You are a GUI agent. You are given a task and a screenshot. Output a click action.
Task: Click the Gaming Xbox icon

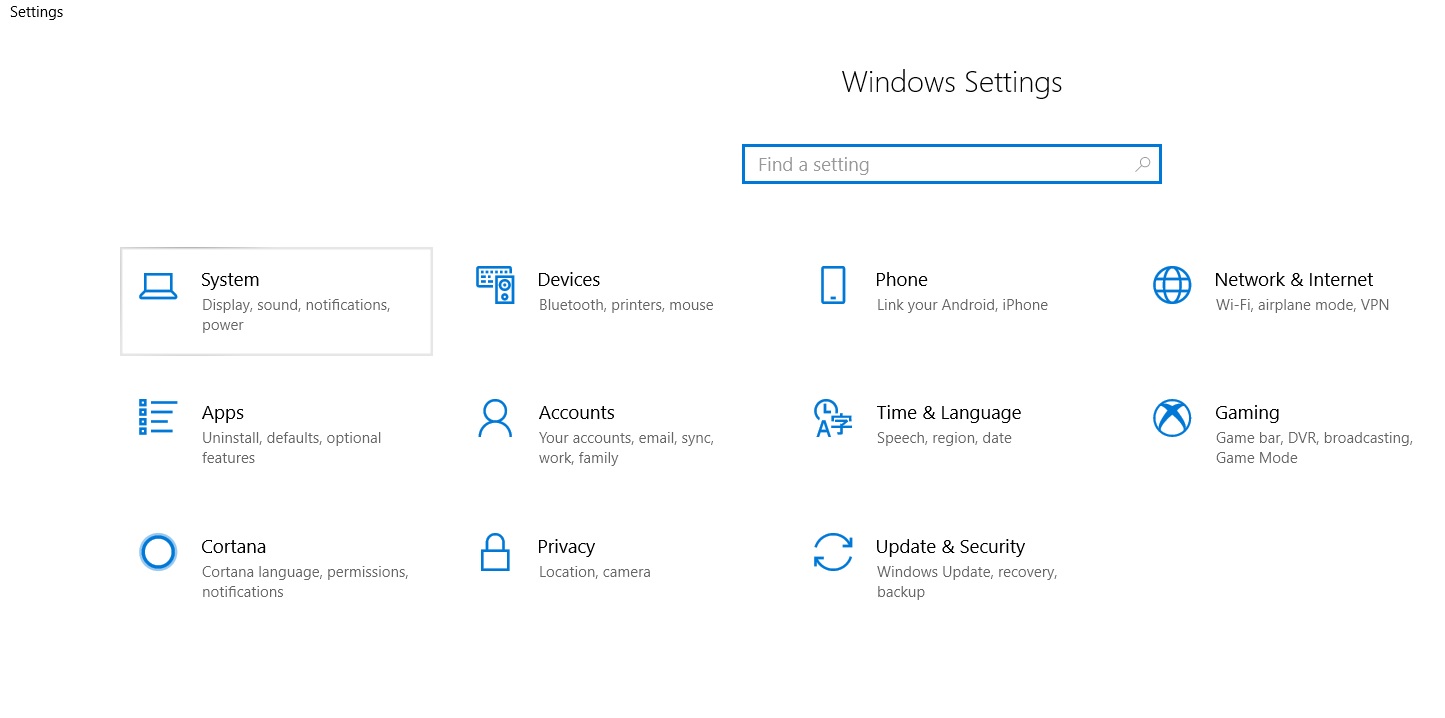(x=1172, y=418)
